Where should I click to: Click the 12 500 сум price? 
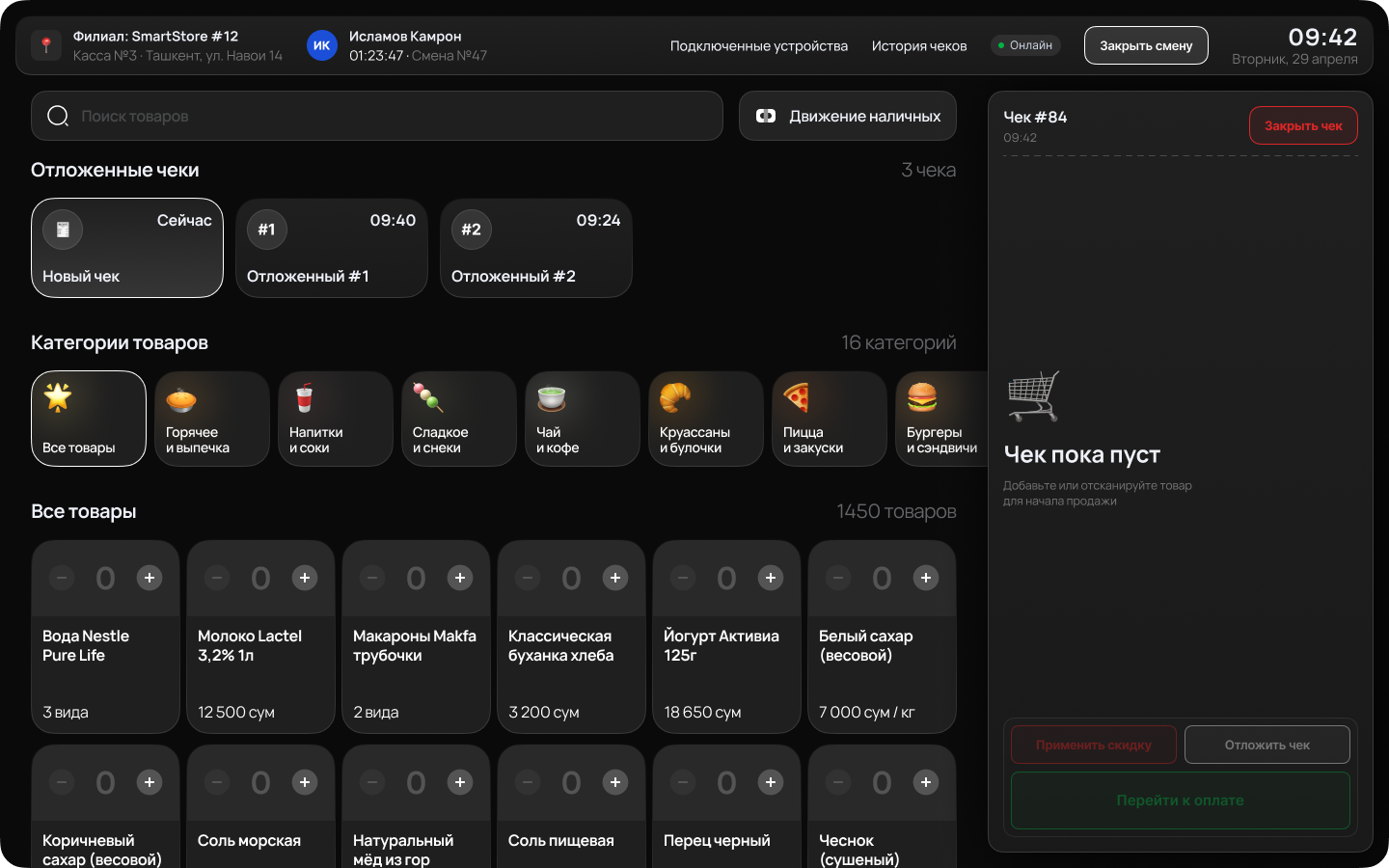click(x=236, y=712)
